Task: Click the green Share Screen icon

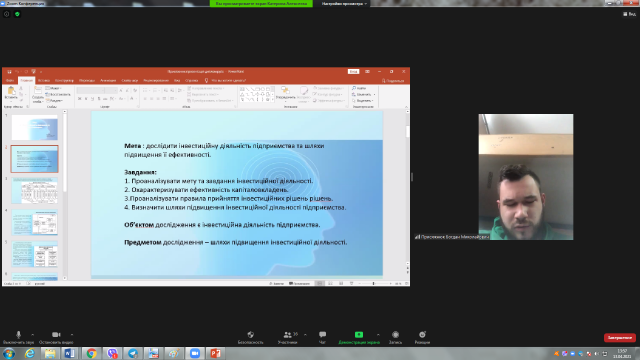Action: (x=359, y=335)
